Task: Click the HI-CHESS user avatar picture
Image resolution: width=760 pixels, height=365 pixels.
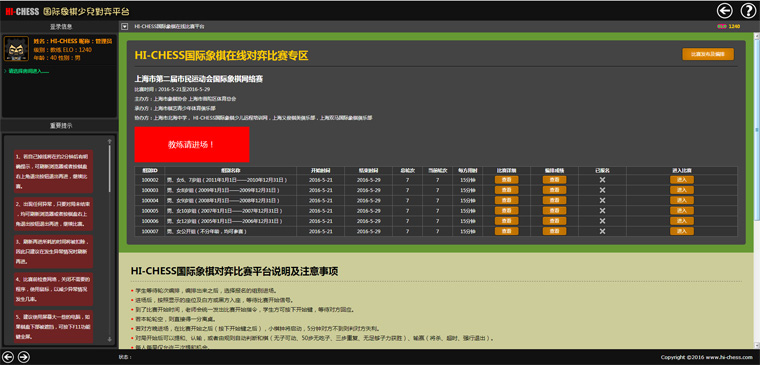Action: [x=16, y=49]
